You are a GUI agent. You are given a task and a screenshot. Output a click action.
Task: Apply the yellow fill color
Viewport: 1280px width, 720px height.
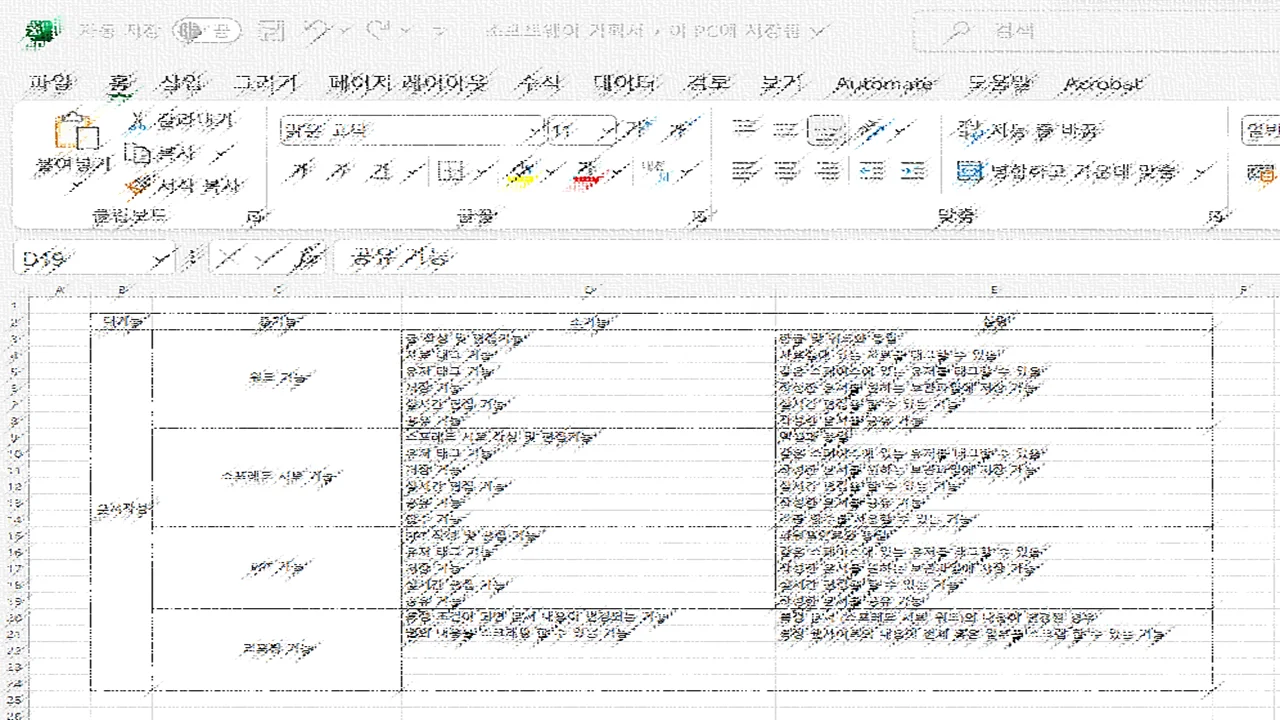point(521,172)
